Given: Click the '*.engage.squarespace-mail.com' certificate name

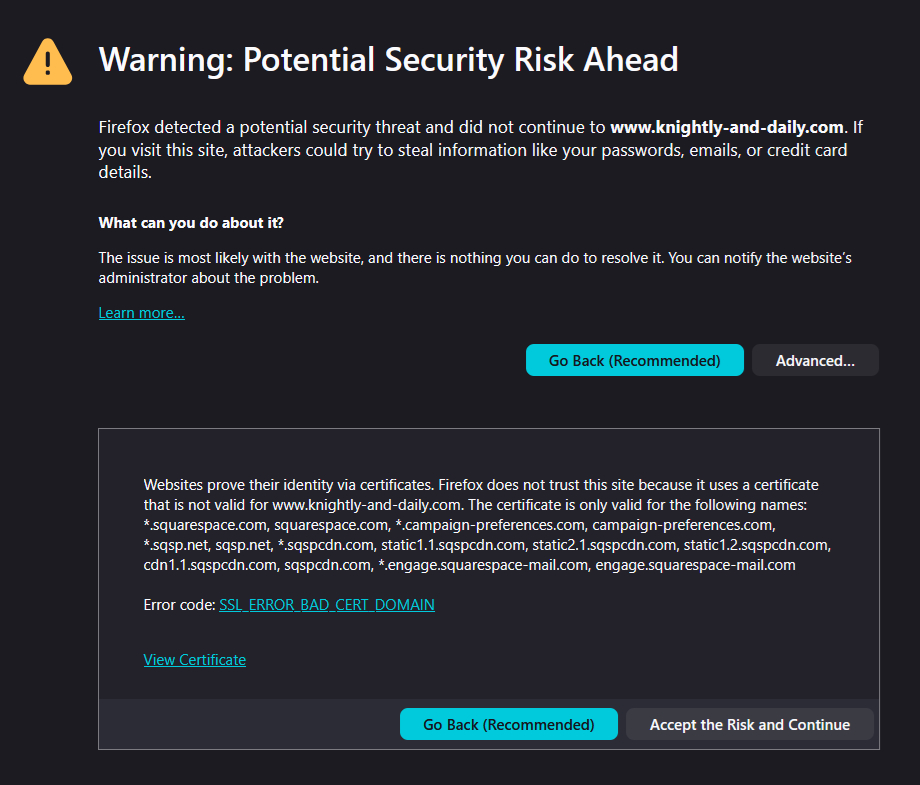Looking at the screenshot, I should click(x=482, y=565).
